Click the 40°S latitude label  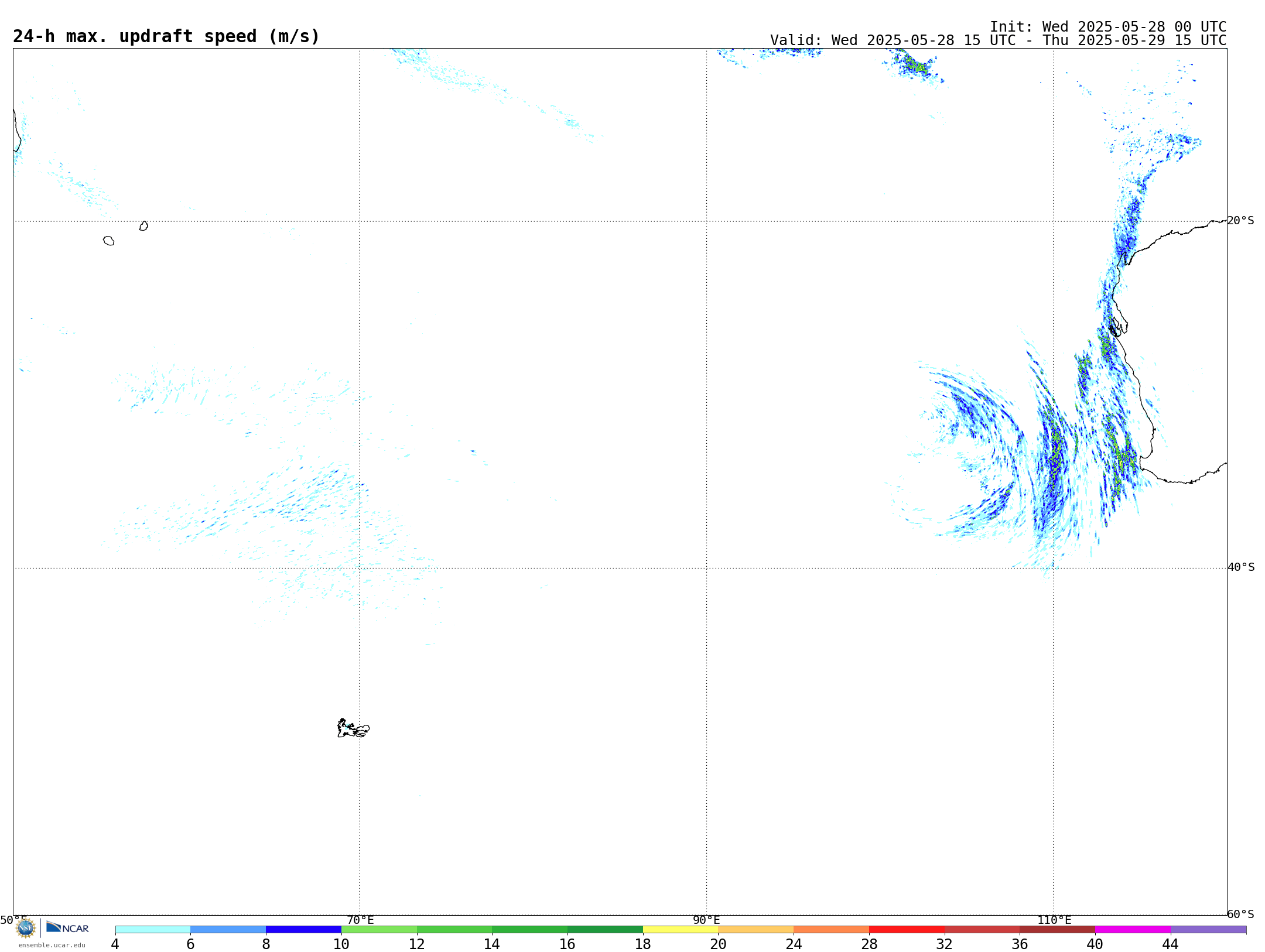coord(1241,567)
